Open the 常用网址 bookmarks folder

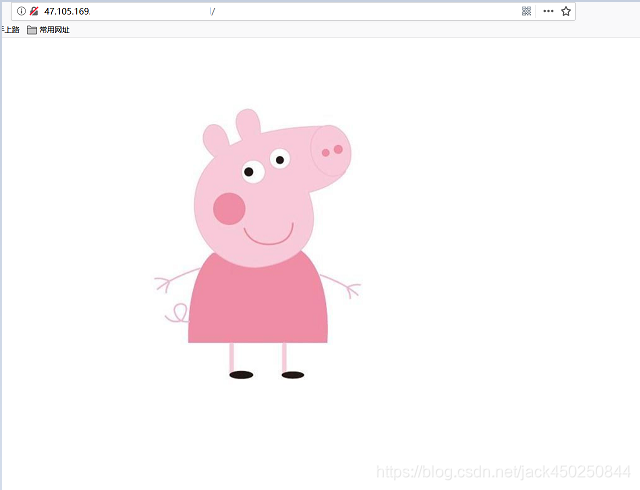(x=48, y=30)
